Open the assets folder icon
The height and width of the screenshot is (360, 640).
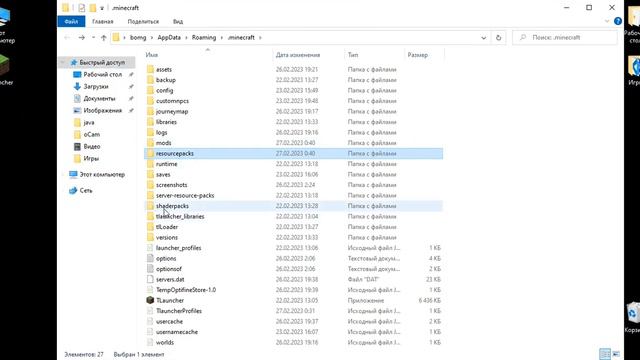[x=150, y=69]
